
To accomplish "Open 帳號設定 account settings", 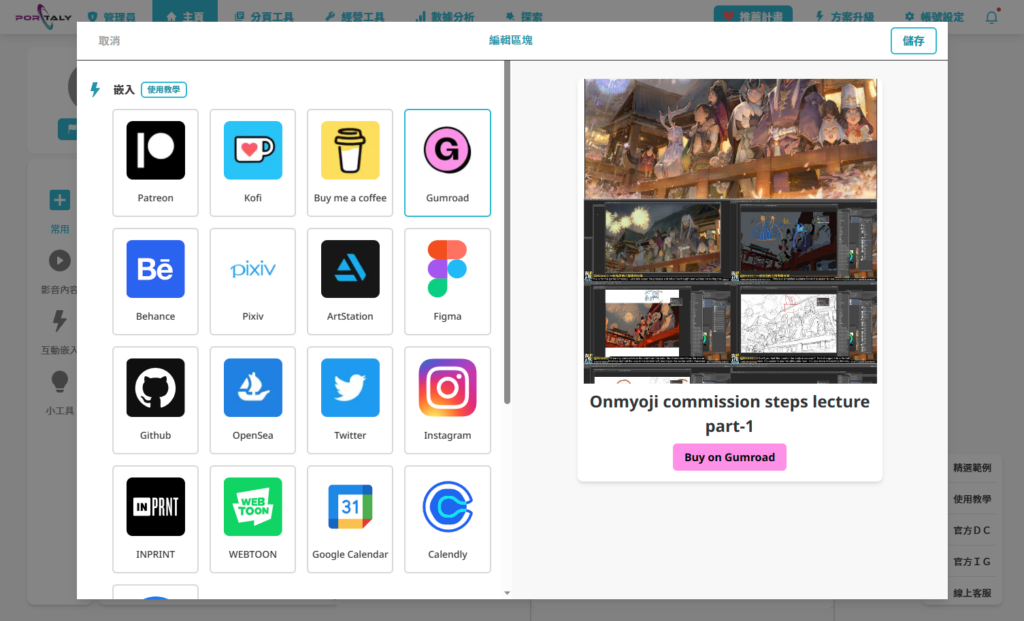I will point(934,16).
